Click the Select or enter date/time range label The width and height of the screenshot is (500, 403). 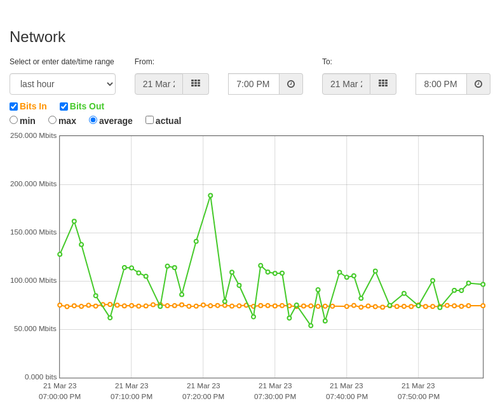click(x=62, y=62)
